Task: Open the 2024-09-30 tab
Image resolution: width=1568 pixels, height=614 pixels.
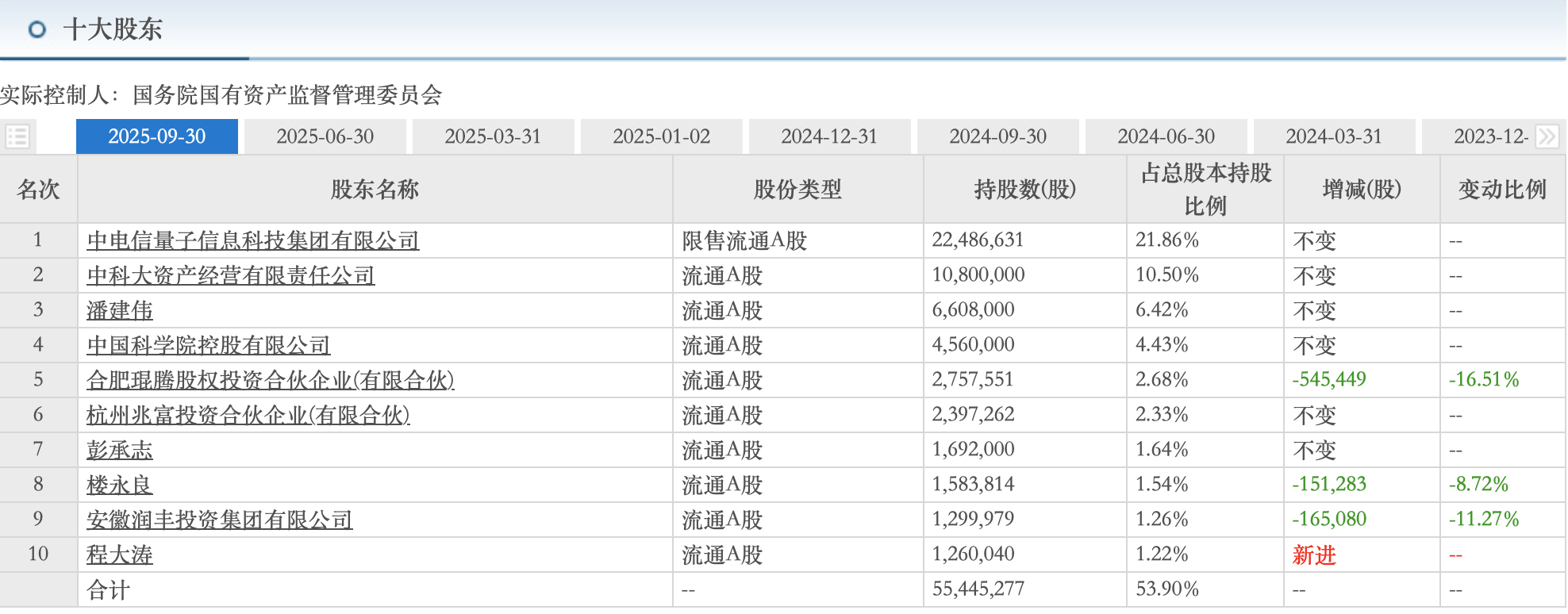Action: click(997, 136)
